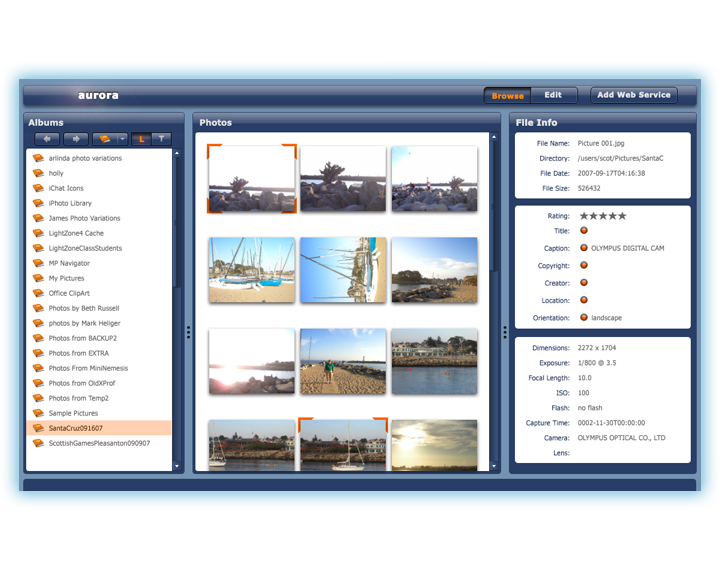Click the orange dot next to Orientation
The image size is (720, 570).
pyautogui.click(x=584, y=317)
